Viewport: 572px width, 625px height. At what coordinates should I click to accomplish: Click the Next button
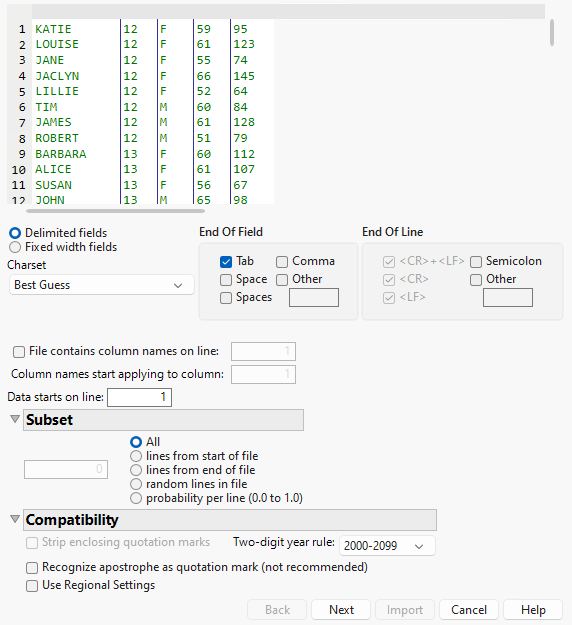(341, 610)
